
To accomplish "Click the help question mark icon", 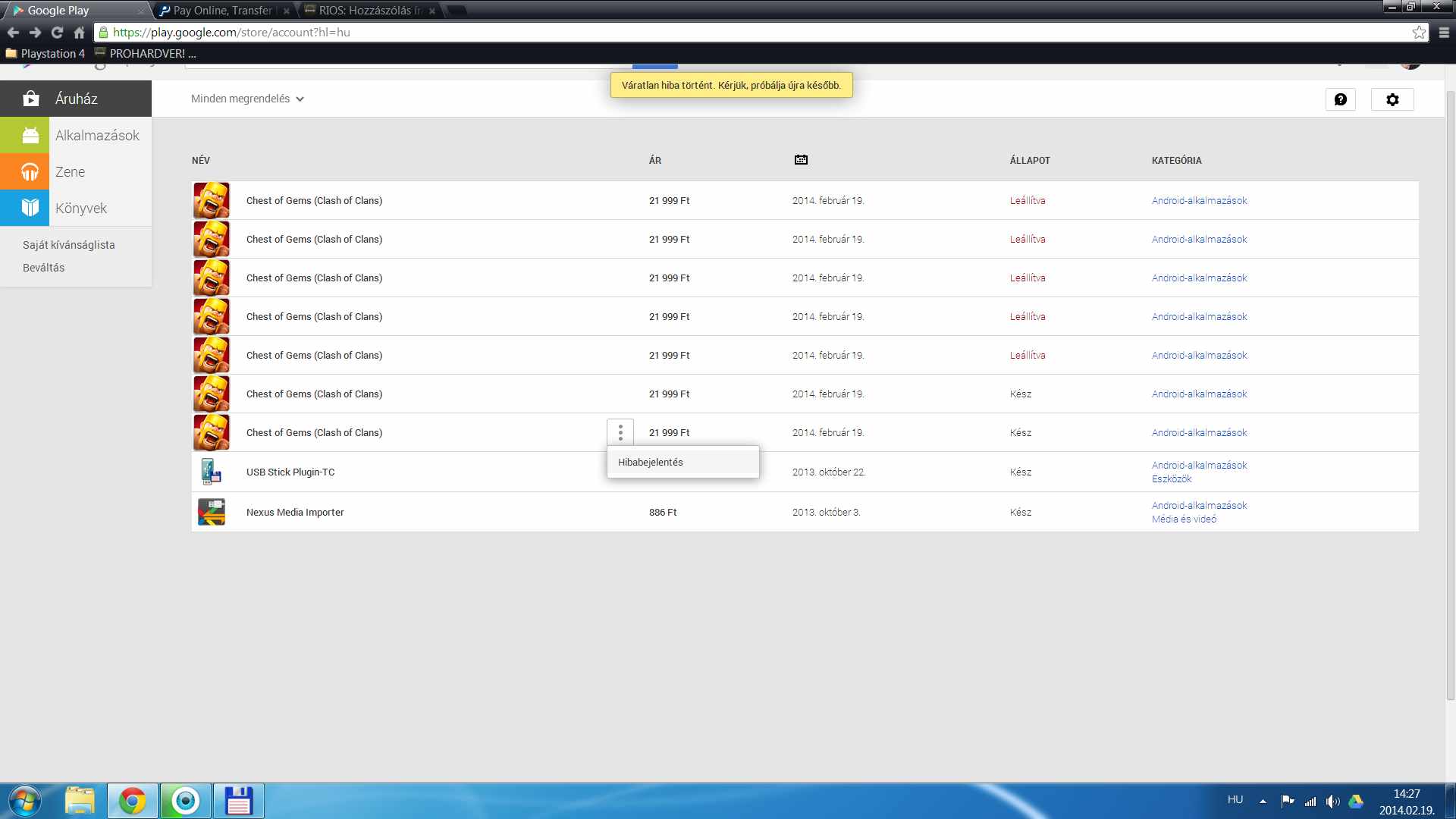I will click(1340, 99).
